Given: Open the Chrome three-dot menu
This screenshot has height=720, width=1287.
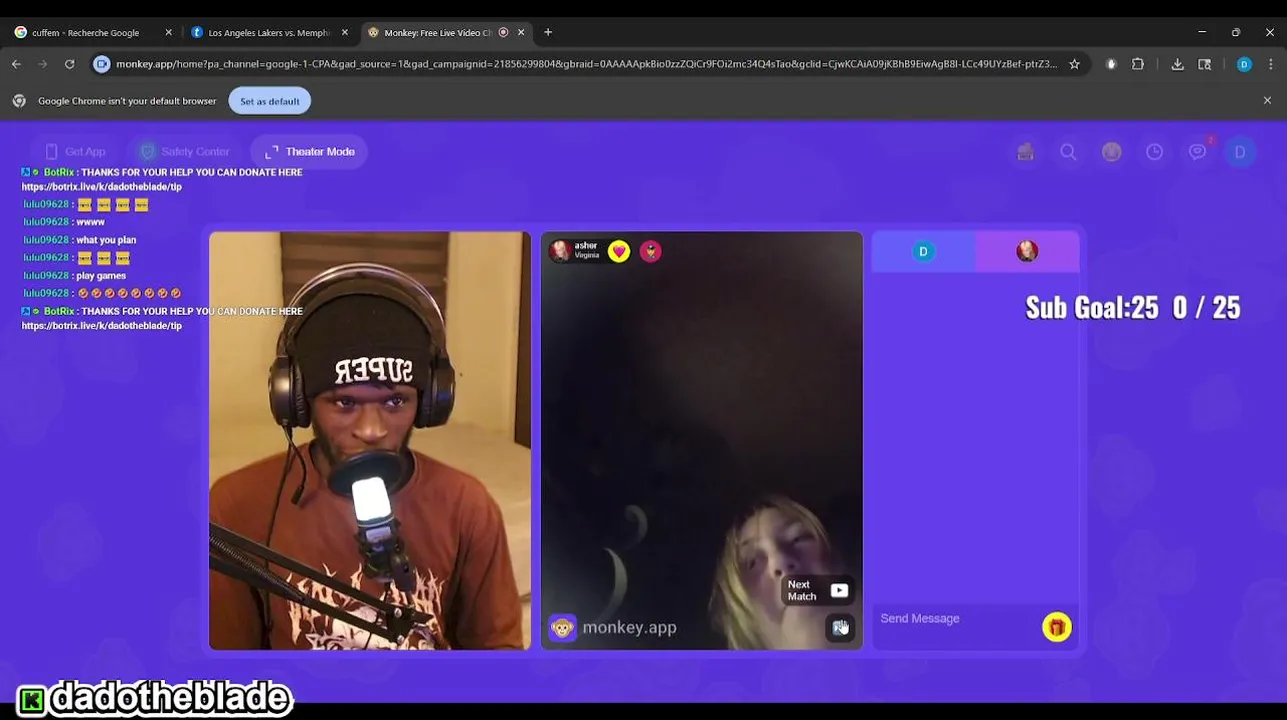Looking at the screenshot, I should click(1271, 64).
